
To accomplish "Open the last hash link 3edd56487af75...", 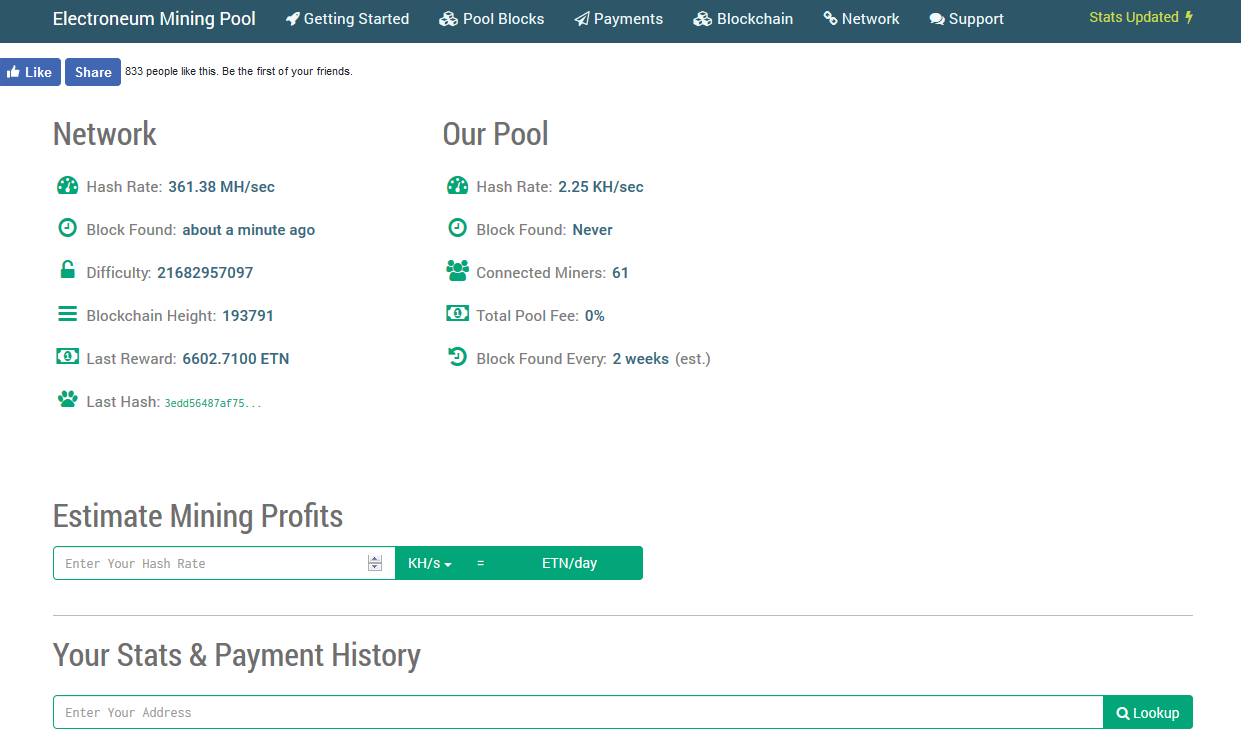I will 213,403.
